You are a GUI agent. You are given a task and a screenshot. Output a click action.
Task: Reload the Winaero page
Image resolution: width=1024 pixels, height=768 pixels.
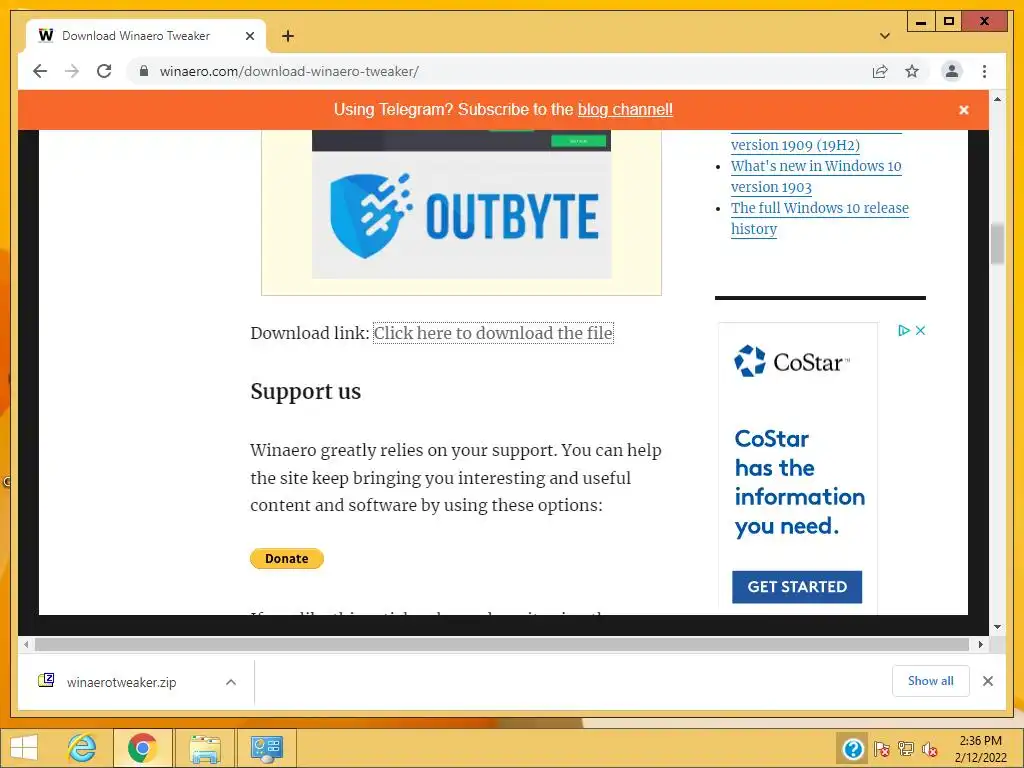(x=104, y=71)
